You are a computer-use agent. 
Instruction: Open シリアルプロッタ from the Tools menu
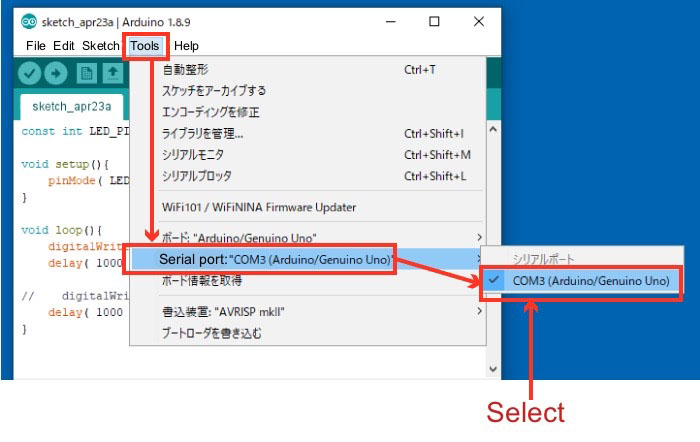pyautogui.click(x=308, y=176)
